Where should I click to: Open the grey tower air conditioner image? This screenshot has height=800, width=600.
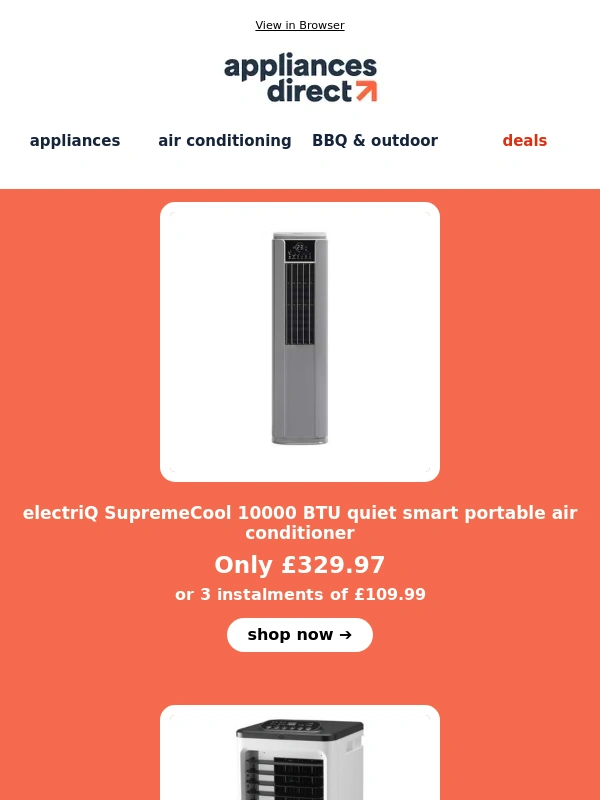(300, 342)
